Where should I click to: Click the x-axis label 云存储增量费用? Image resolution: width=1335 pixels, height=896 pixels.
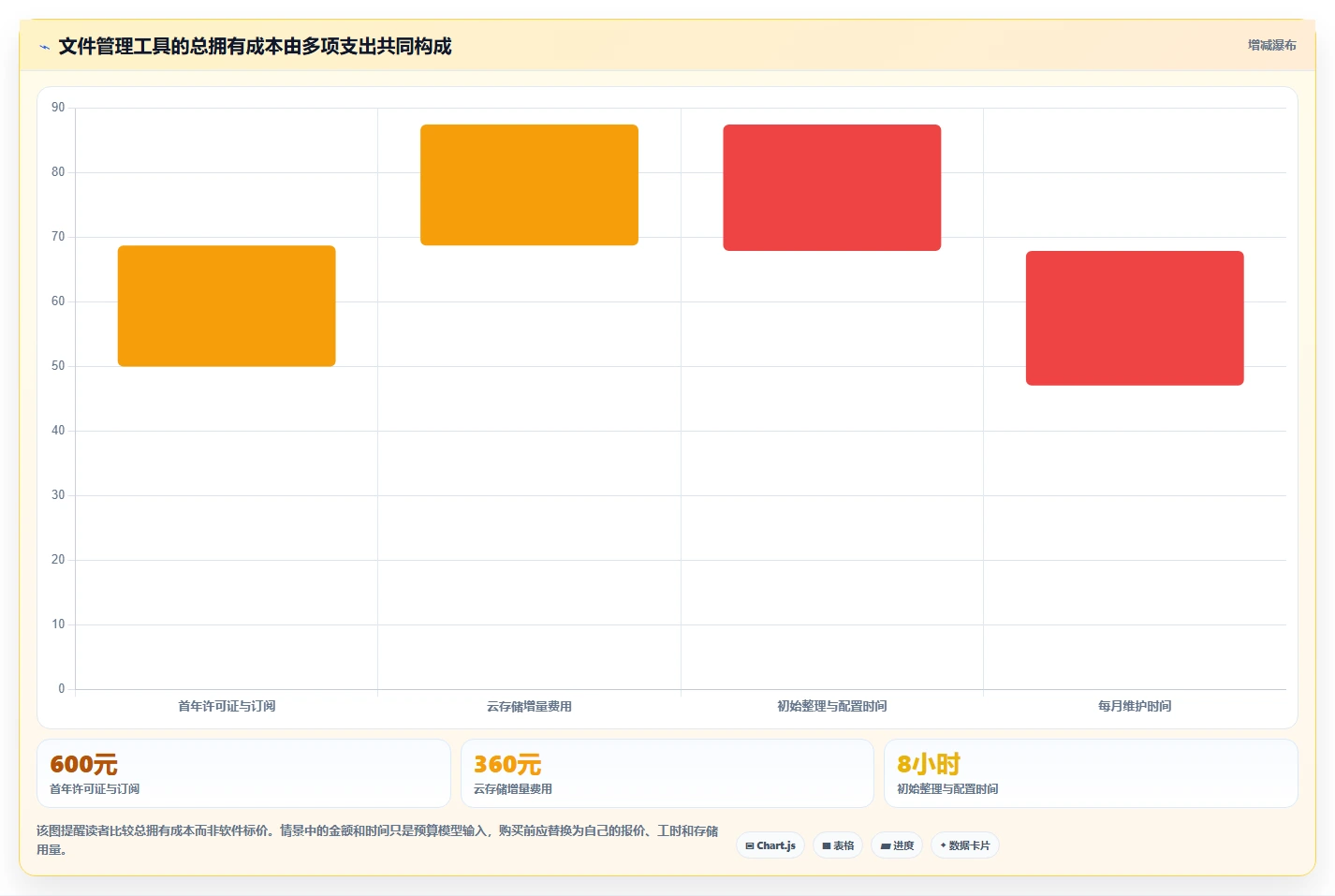point(529,706)
